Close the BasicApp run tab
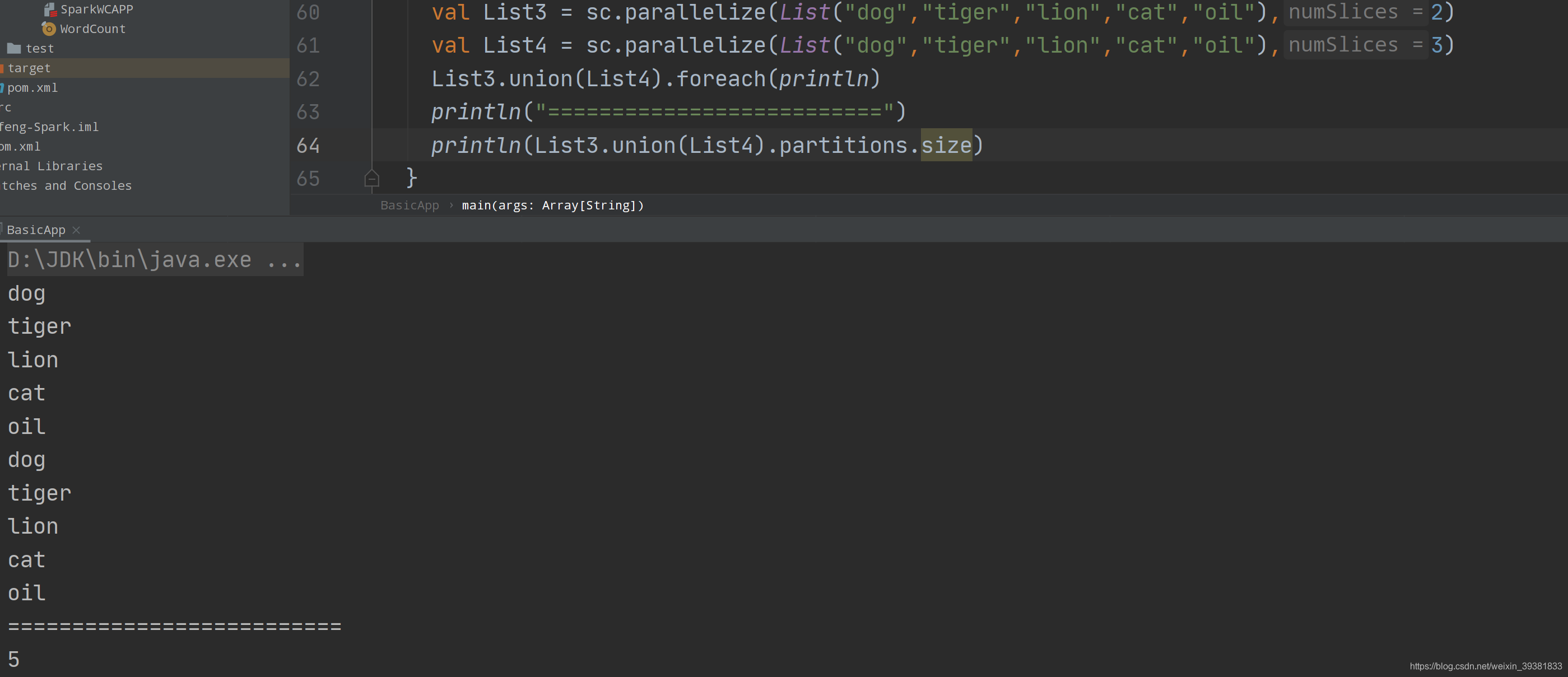The width and height of the screenshot is (1568, 677). 76,230
